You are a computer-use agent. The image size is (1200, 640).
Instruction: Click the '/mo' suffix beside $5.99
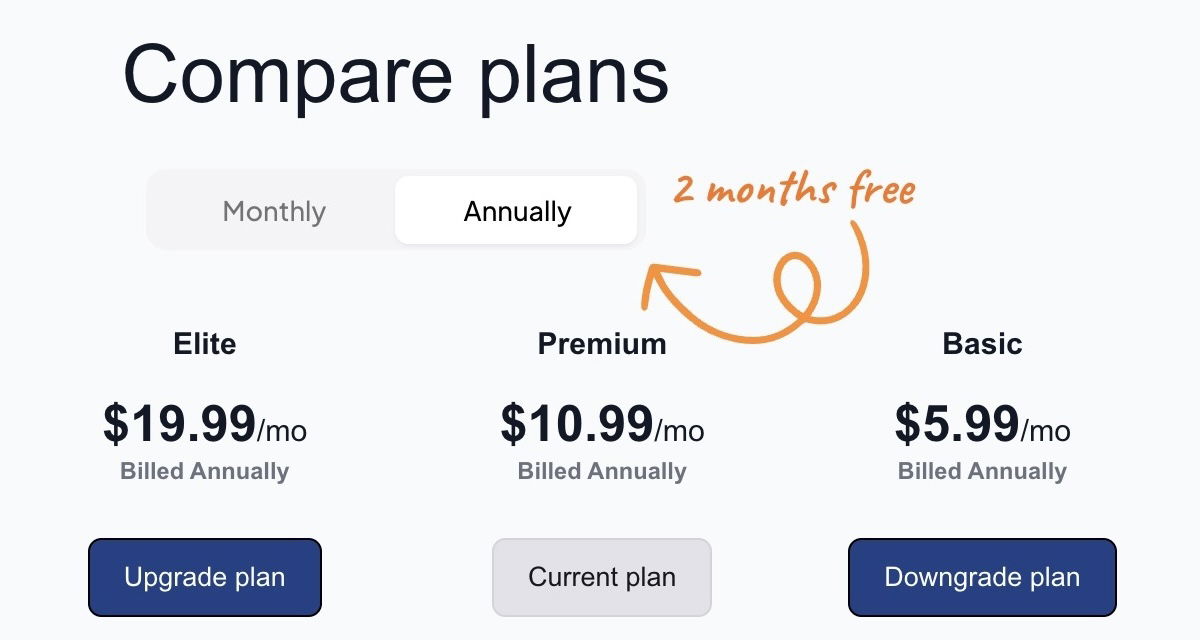point(1046,431)
